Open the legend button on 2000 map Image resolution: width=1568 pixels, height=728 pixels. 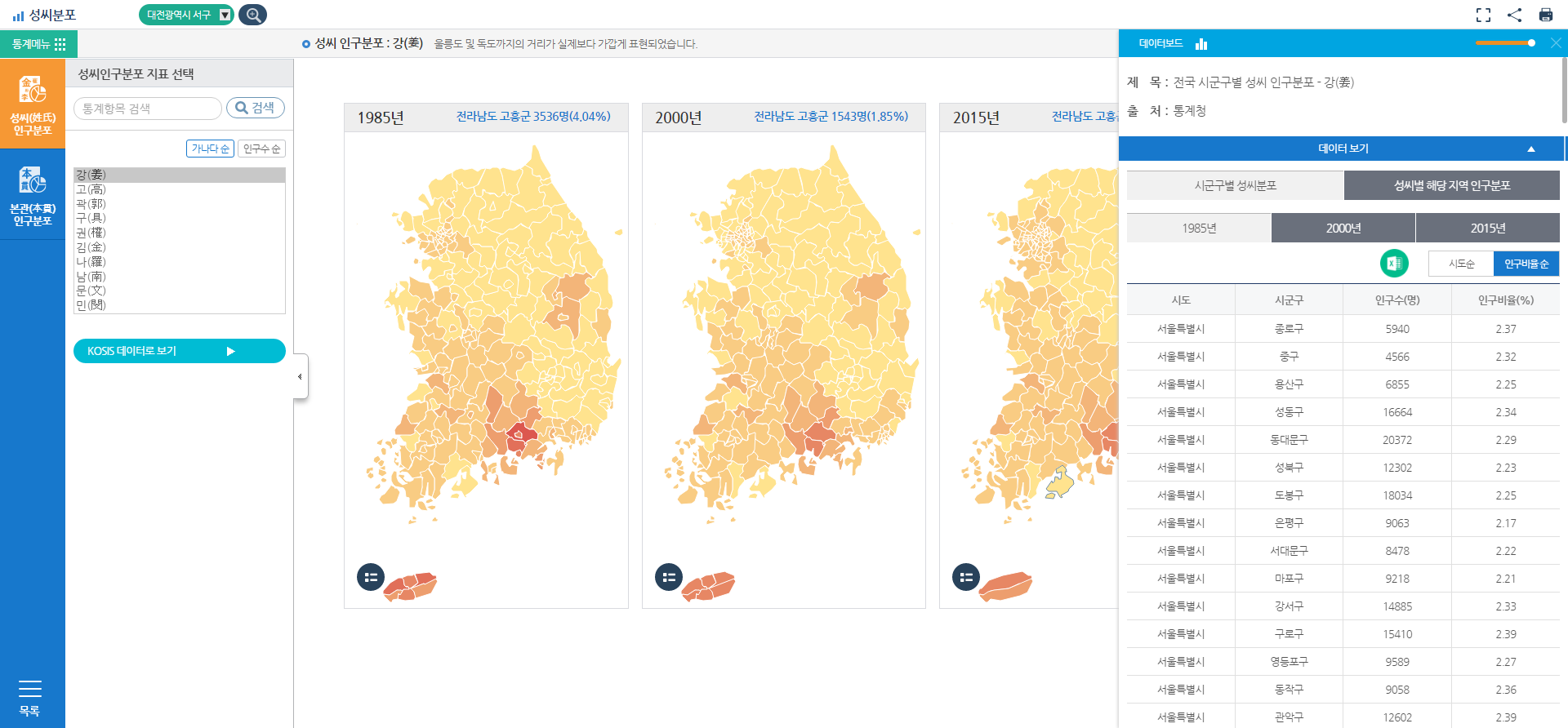(x=669, y=577)
